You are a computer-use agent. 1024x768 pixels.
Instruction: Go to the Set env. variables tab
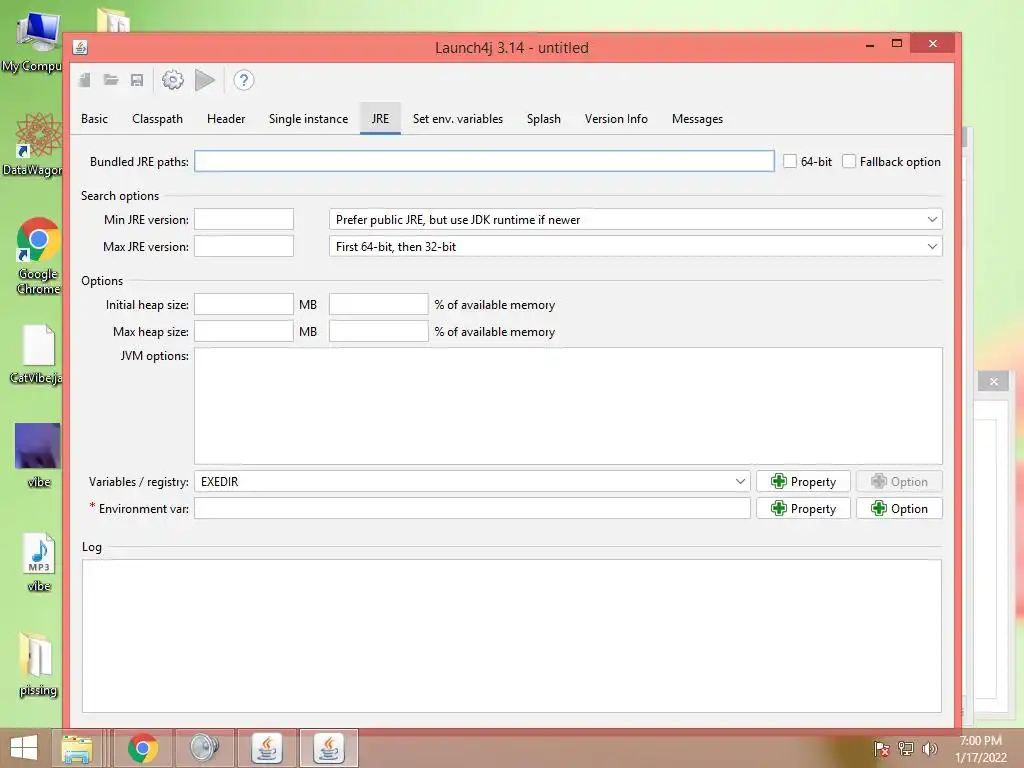coord(458,119)
